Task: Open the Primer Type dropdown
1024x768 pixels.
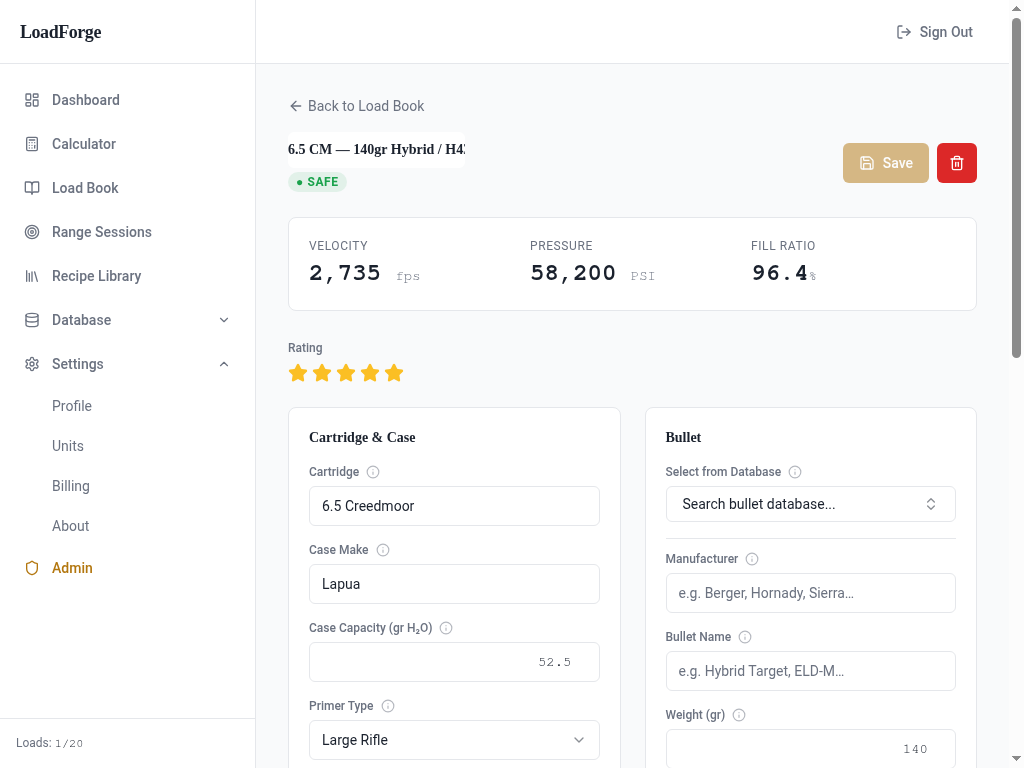Action: pos(454,740)
